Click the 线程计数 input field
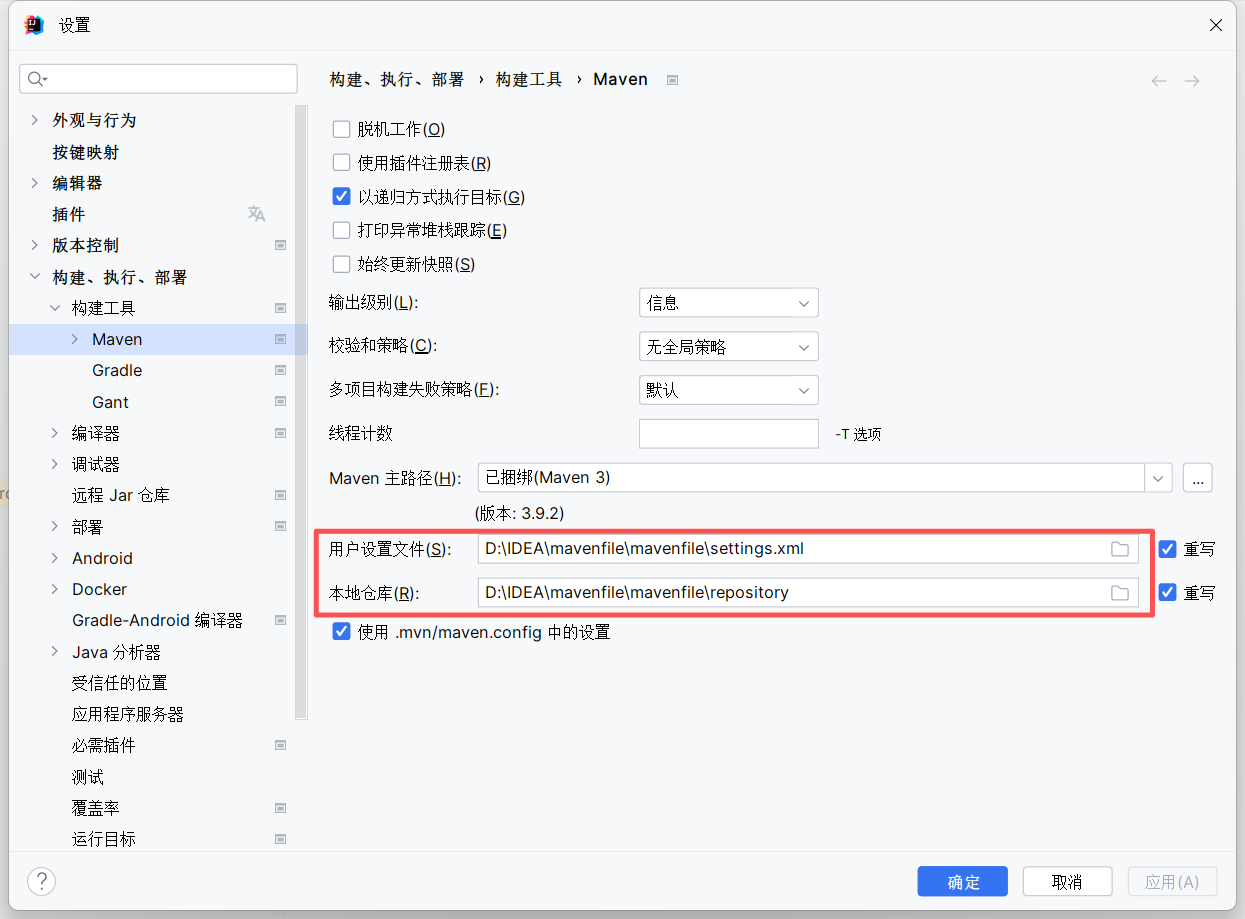Image resolution: width=1245 pixels, height=919 pixels. [728, 433]
